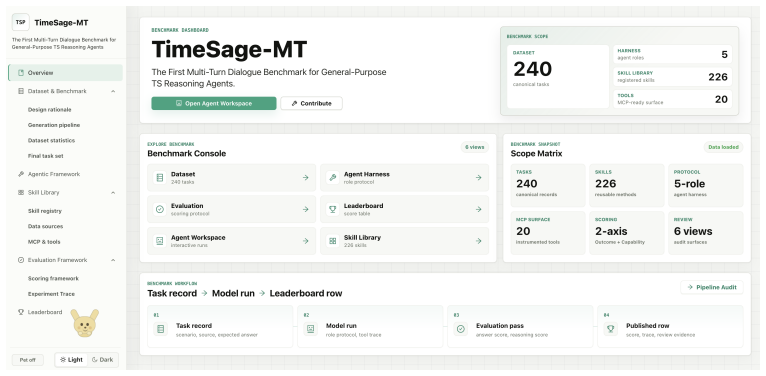
Task: Open the Dataset card icon
Action: [160, 178]
